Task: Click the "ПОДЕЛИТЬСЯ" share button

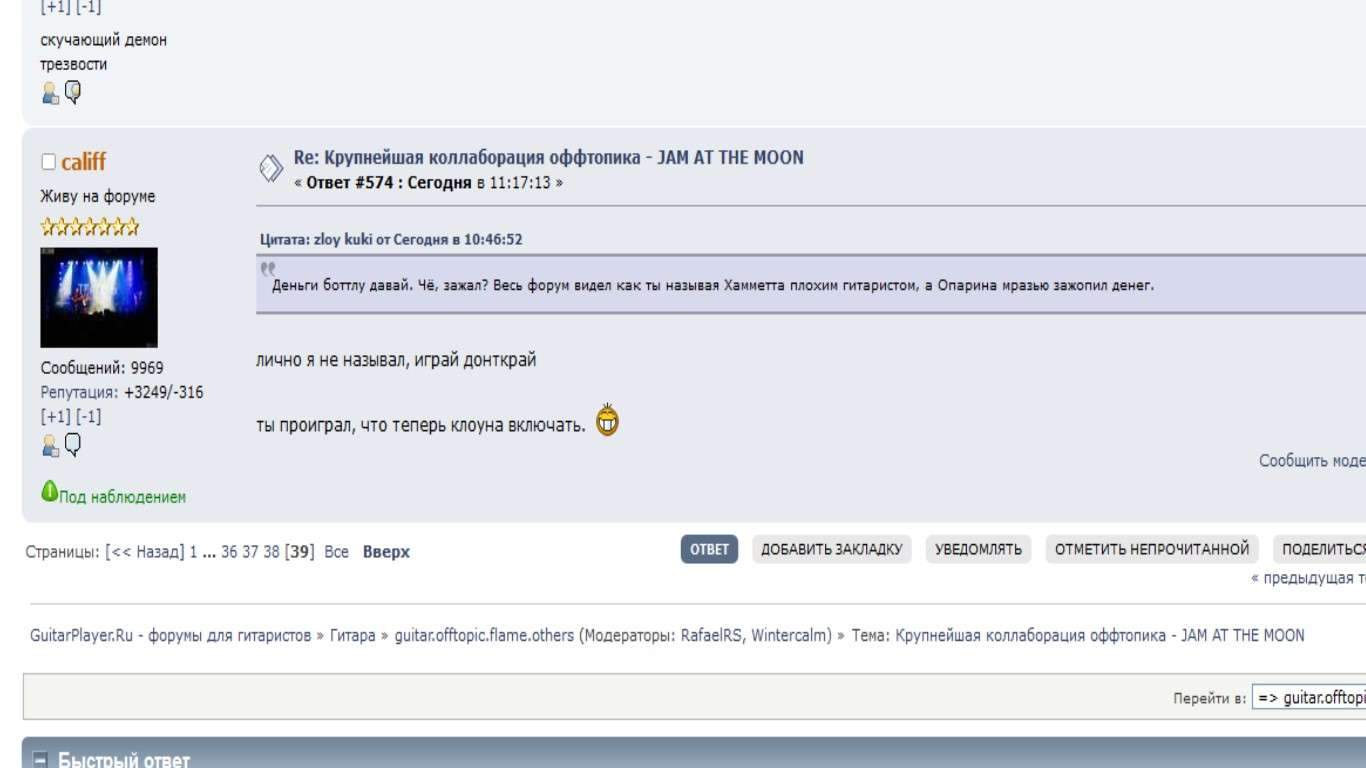Action: (x=1320, y=549)
